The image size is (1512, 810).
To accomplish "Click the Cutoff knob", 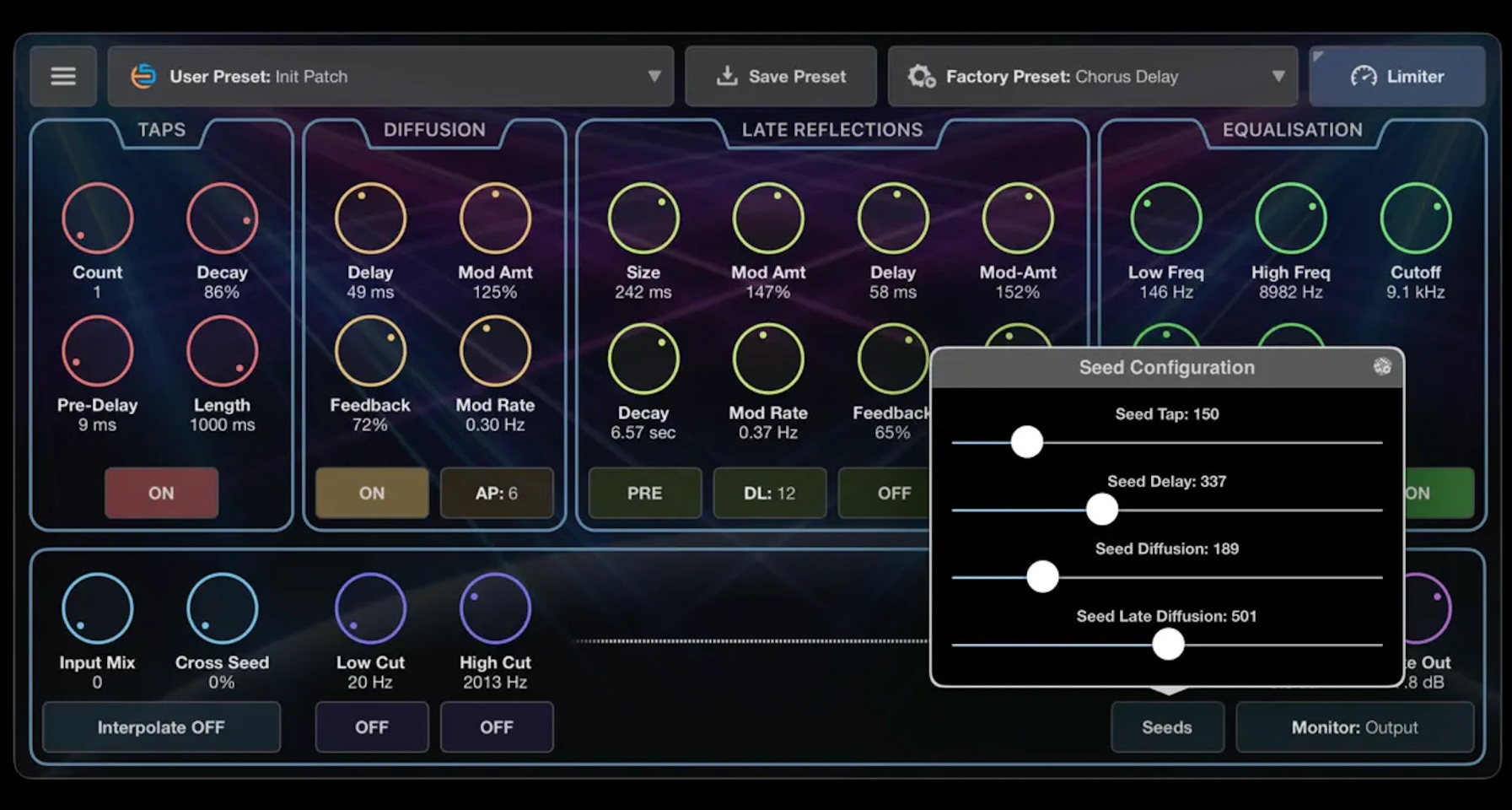I will click(x=1416, y=219).
